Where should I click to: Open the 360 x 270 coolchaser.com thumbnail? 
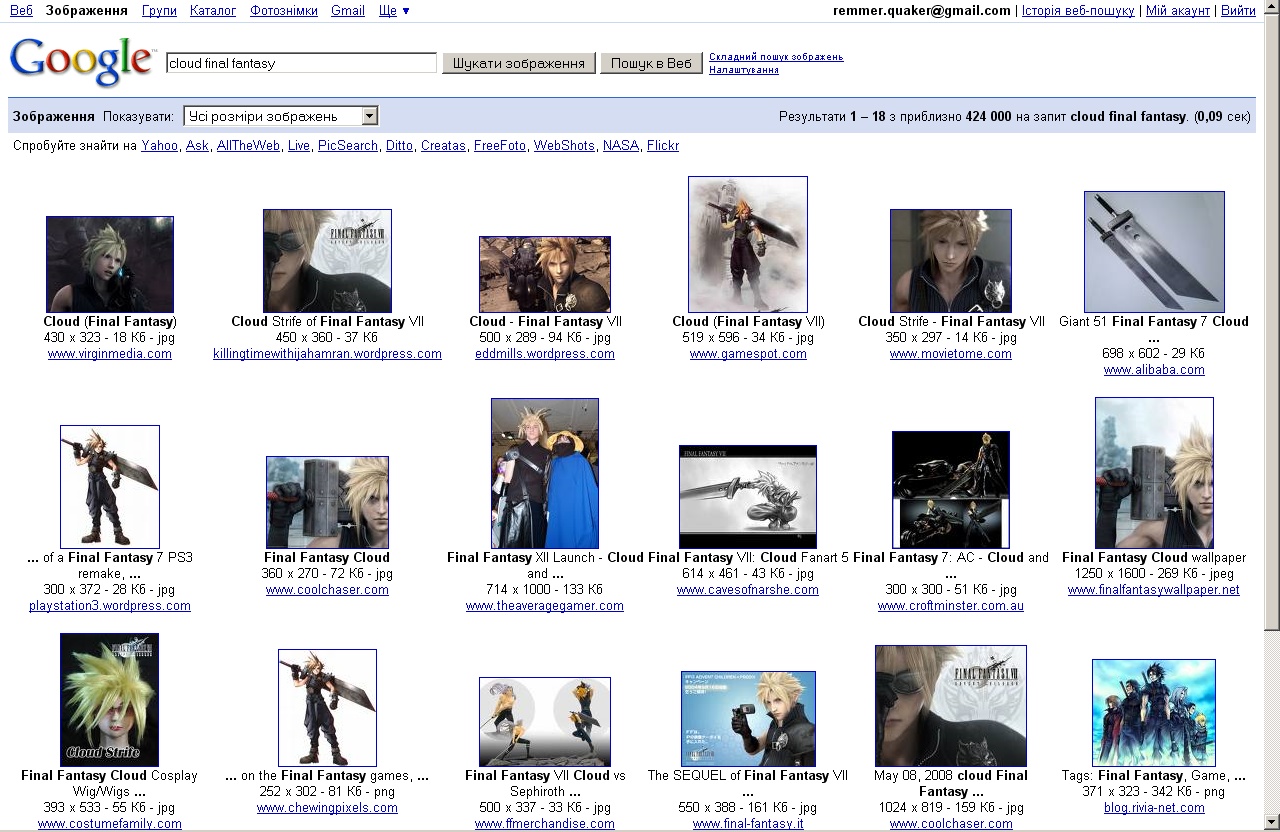click(x=327, y=502)
